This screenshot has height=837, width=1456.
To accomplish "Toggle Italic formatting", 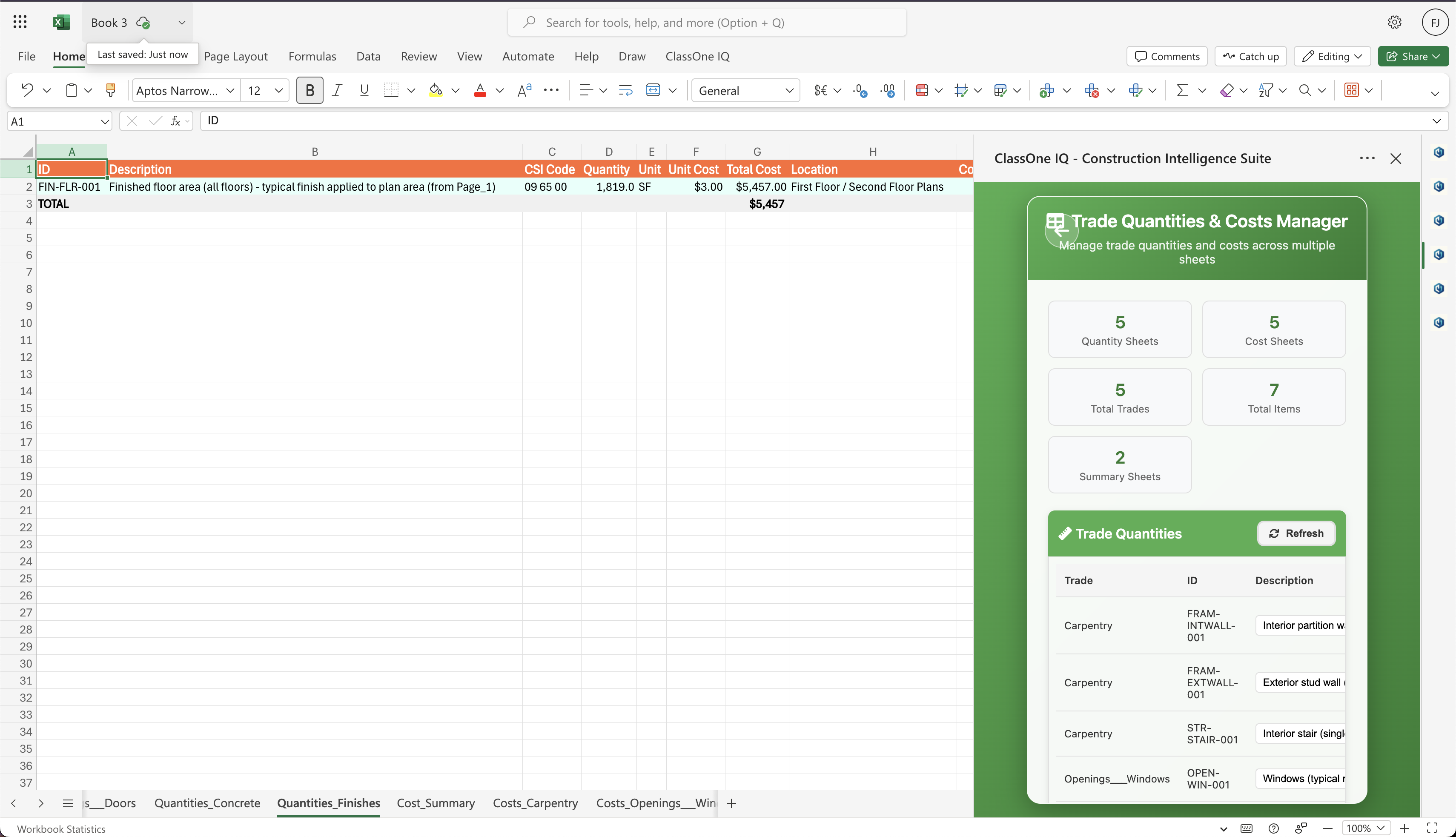I will [337, 90].
